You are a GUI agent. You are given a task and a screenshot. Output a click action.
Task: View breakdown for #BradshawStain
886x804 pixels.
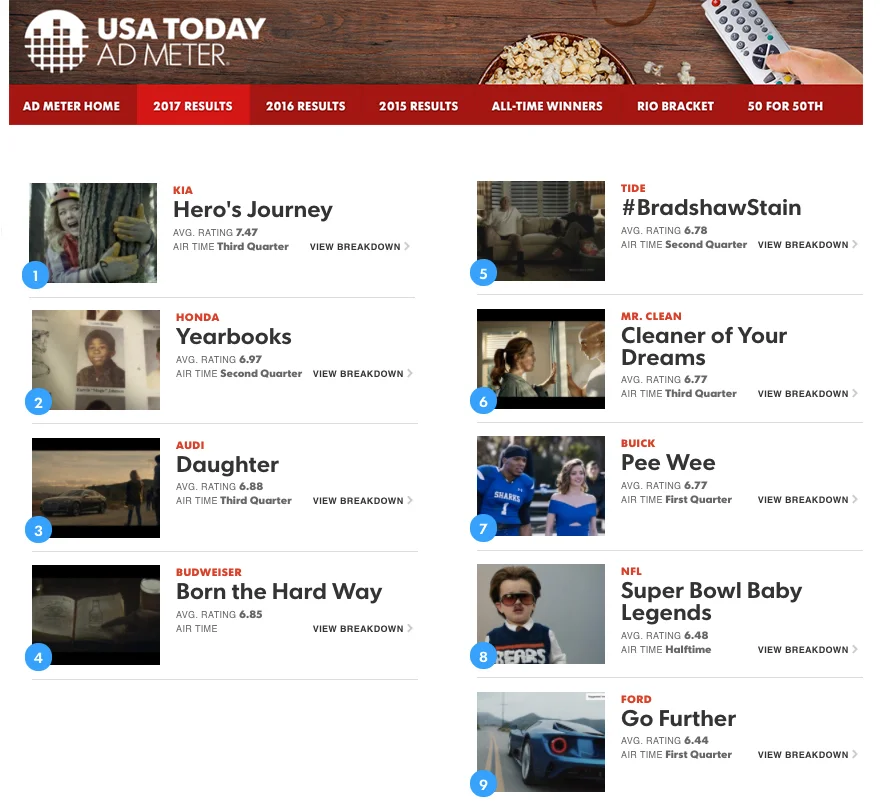coord(808,244)
